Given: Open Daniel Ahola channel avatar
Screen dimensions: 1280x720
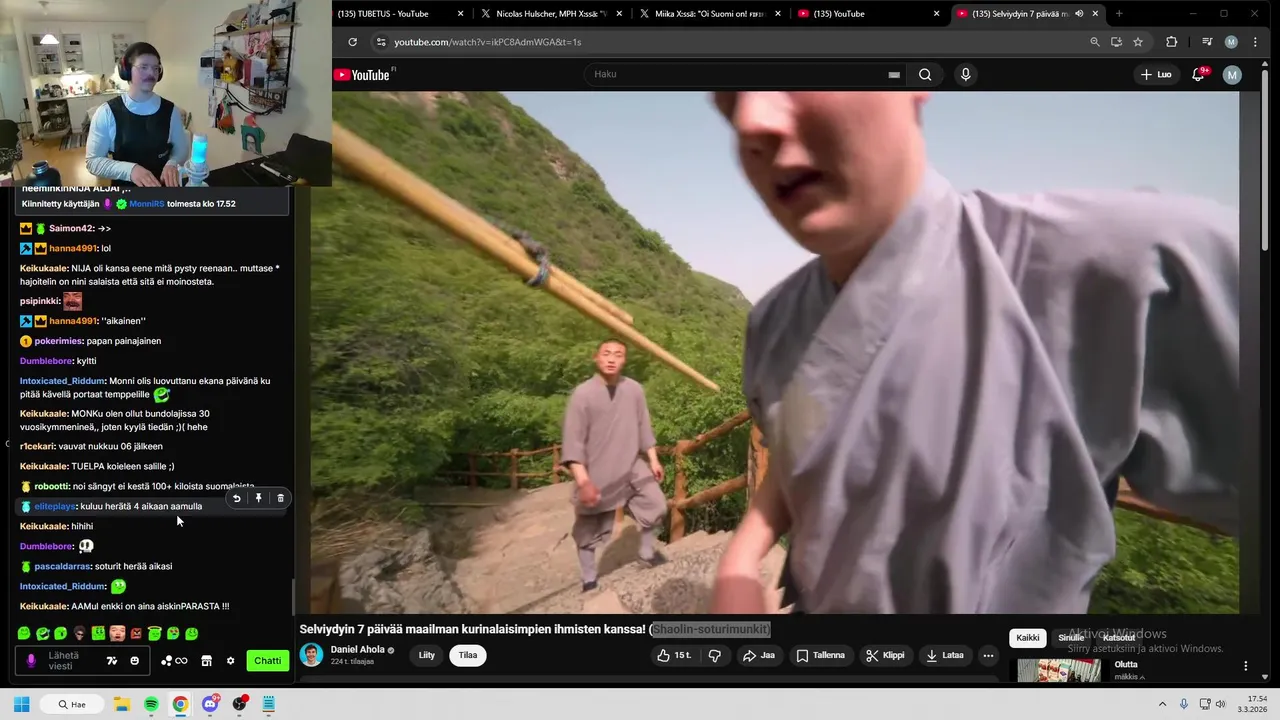Looking at the screenshot, I should [312, 655].
